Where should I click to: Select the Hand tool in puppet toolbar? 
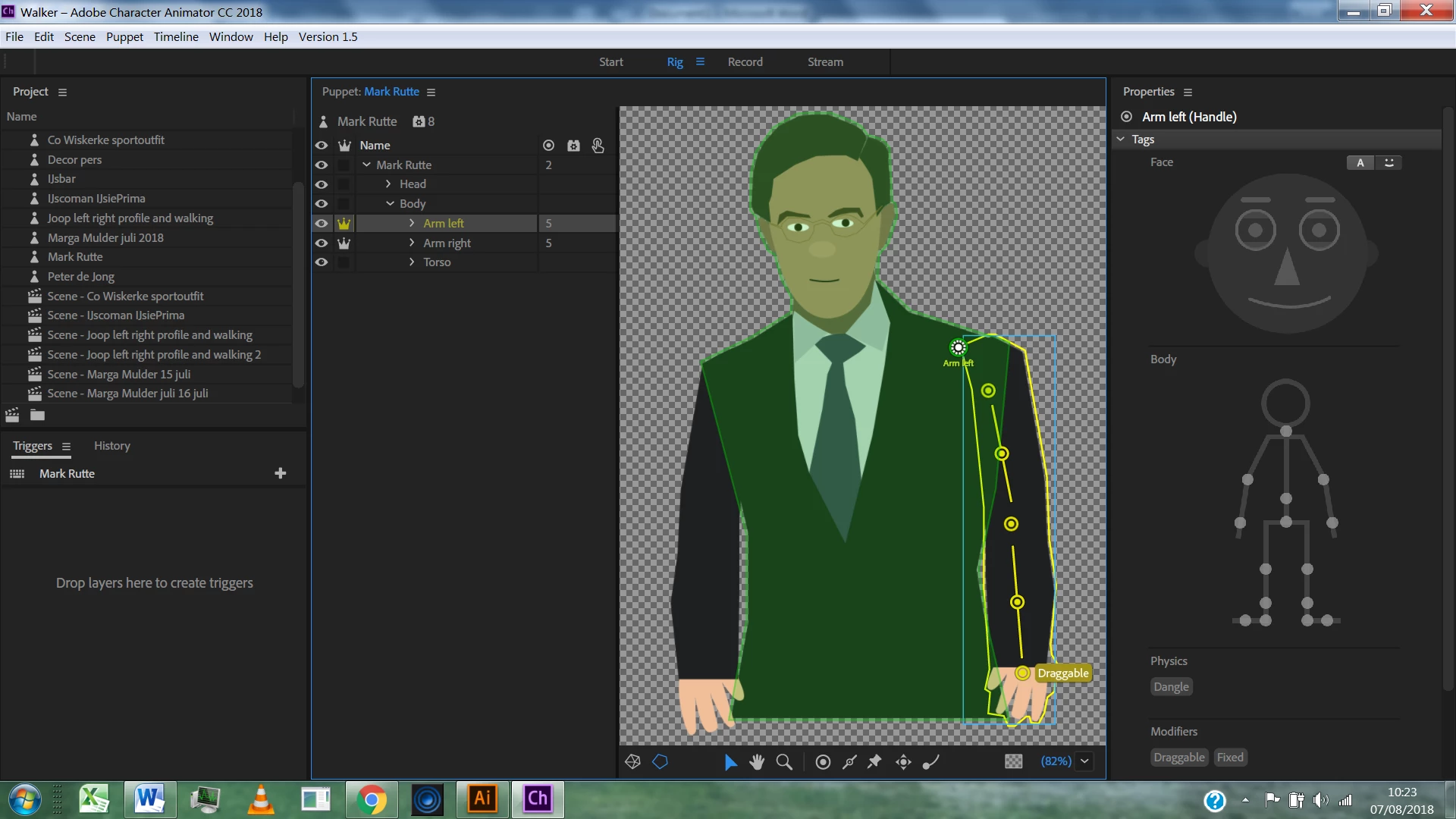(x=757, y=762)
